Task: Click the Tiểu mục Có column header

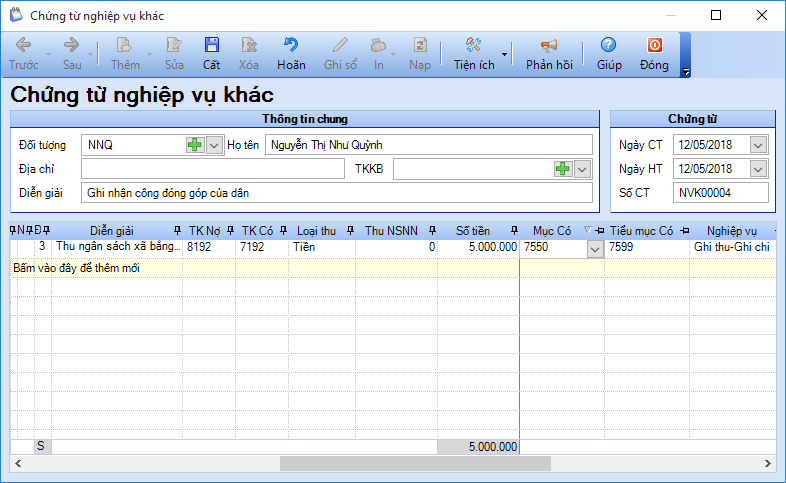Action: click(641, 231)
